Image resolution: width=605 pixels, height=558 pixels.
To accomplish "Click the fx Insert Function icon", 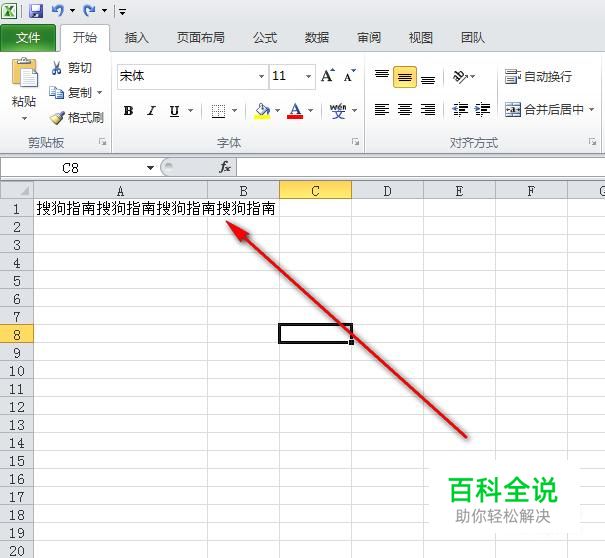I will tap(225, 167).
